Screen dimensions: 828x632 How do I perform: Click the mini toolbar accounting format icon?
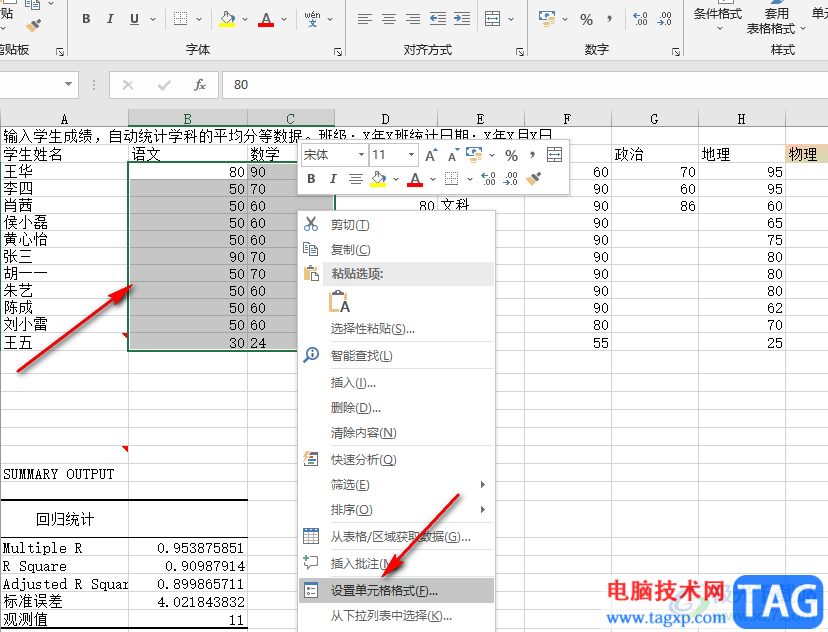(474, 155)
